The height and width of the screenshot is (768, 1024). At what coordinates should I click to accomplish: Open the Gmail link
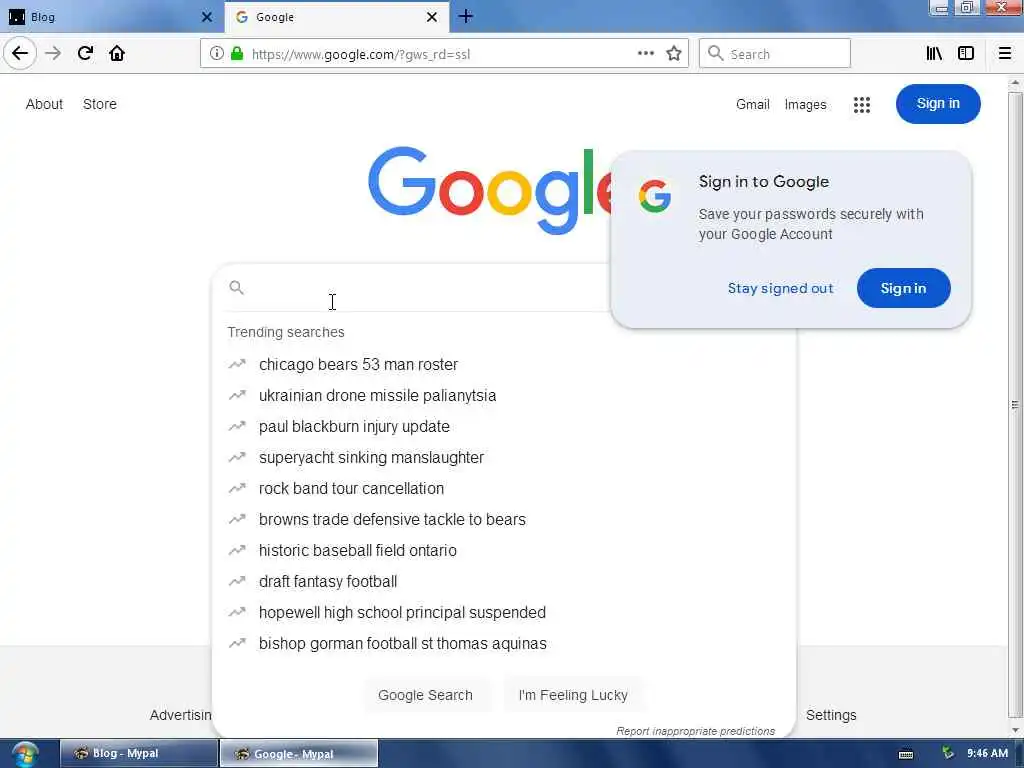pos(752,104)
